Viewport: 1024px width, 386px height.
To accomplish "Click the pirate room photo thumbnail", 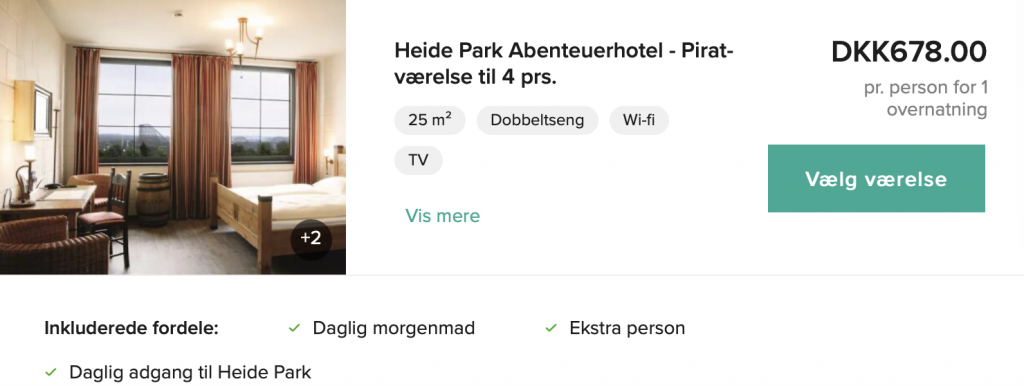I will point(172,137).
